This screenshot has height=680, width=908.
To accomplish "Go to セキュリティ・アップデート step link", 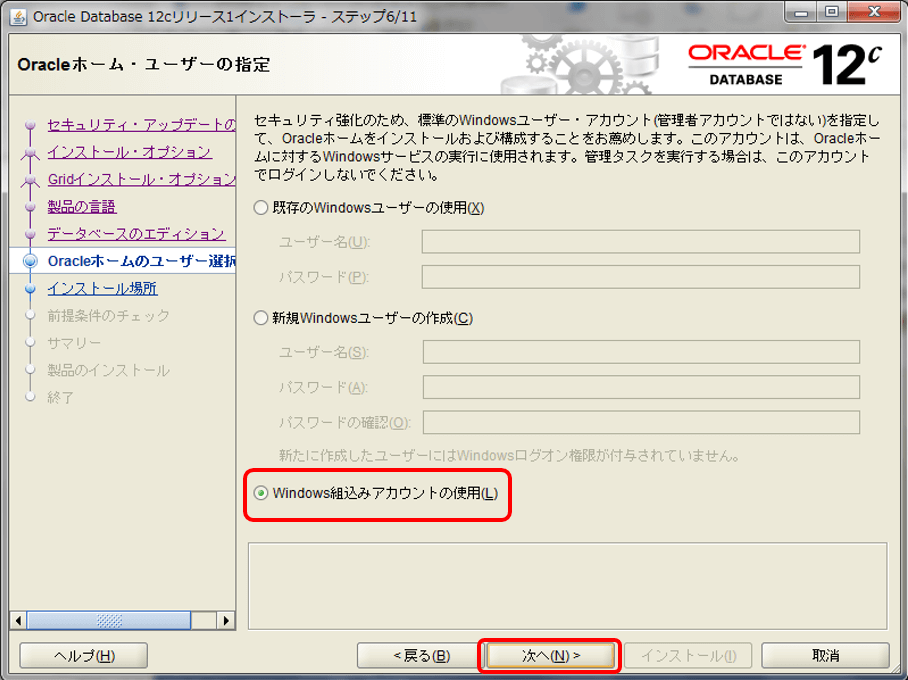I will point(141,125).
